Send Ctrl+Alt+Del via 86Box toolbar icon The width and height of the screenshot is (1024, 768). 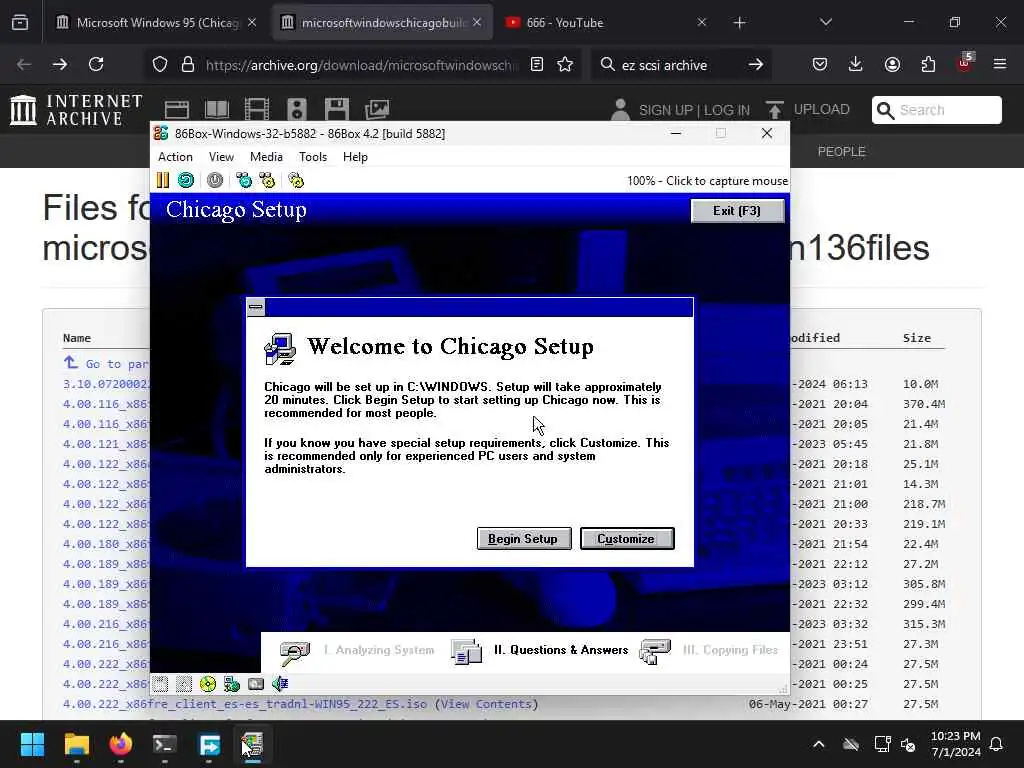(x=244, y=180)
